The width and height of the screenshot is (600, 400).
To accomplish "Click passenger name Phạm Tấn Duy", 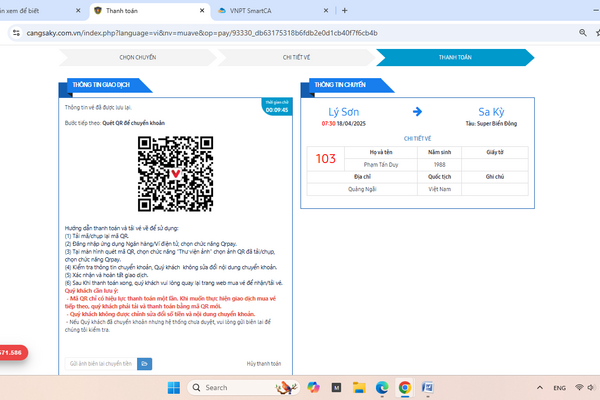I will (381, 165).
